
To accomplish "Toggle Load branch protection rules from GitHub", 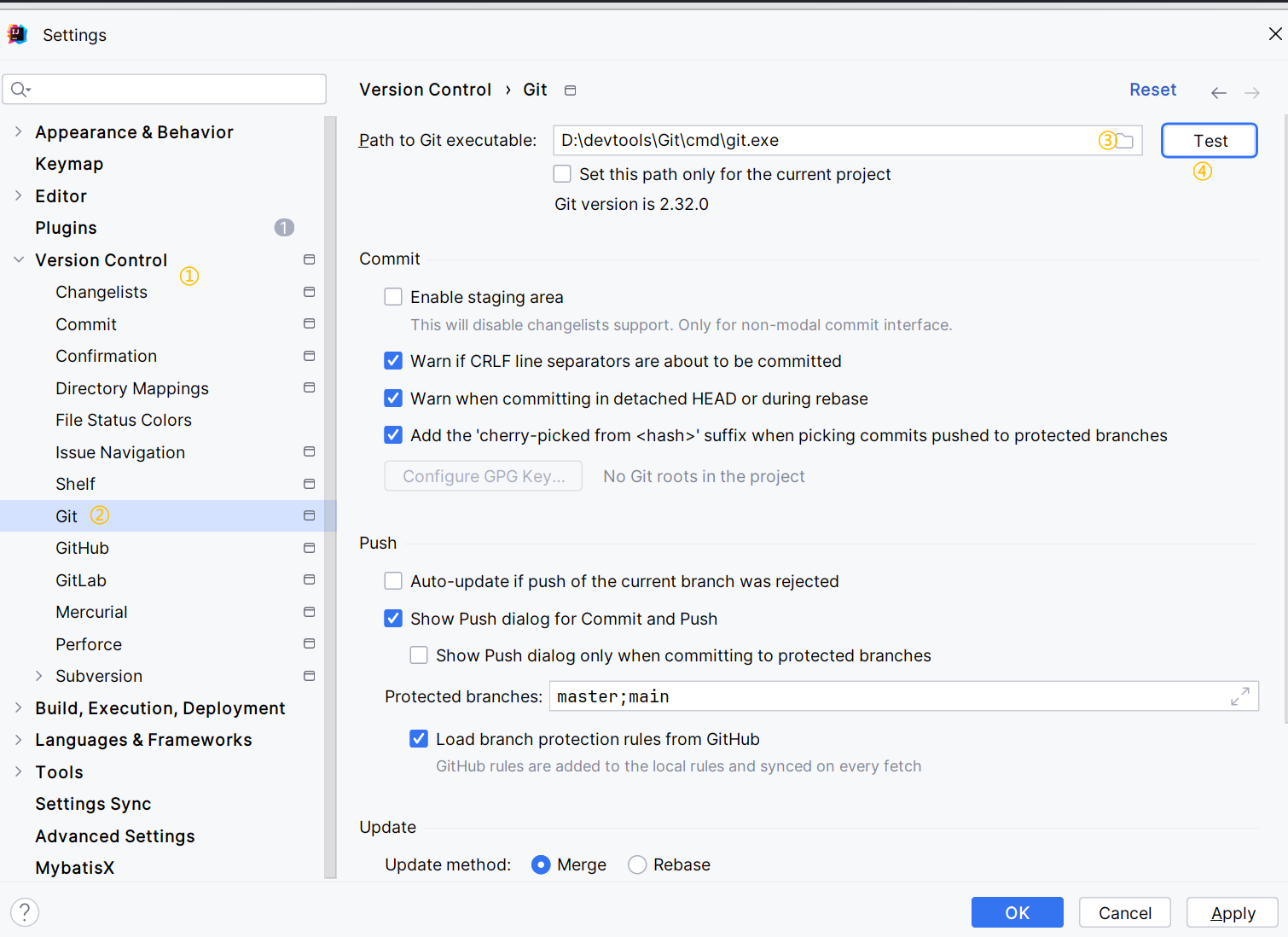I will point(419,739).
